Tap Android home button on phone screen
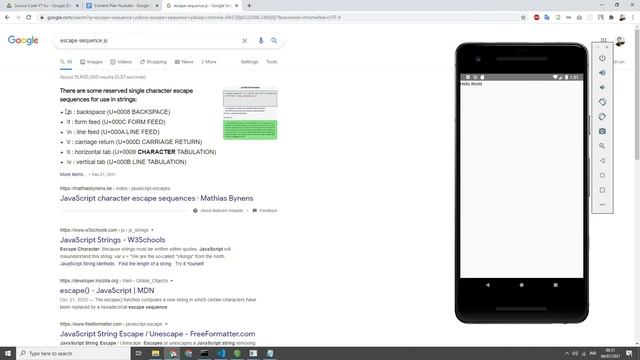Image resolution: width=640 pixels, height=360 pixels. click(522, 285)
